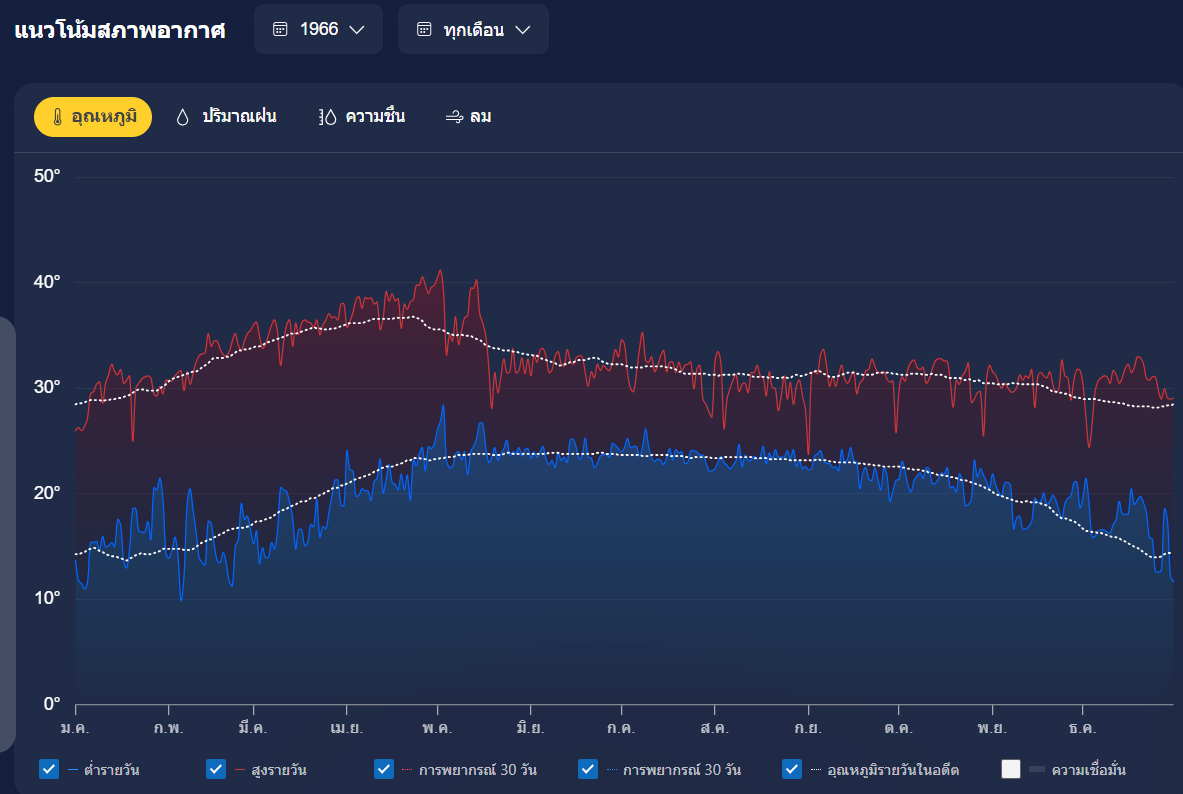Viewport: 1183px width, 794px height.
Task: Click the calendar icon beside 1966
Action: click(x=280, y=29)
